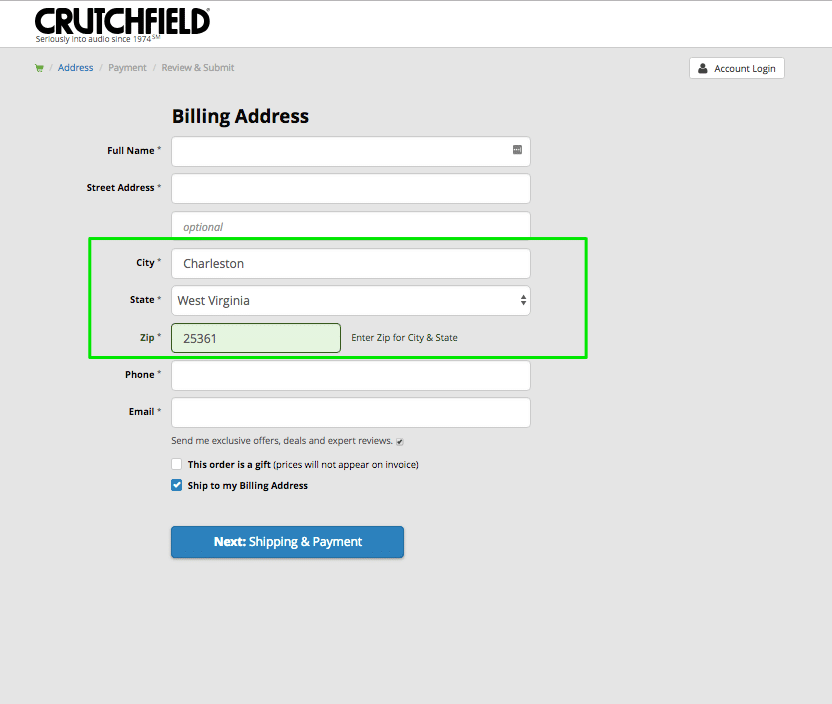Check the This order is a gift box
This screenshot has height=704, width=832.
click(x=177, y=464)
